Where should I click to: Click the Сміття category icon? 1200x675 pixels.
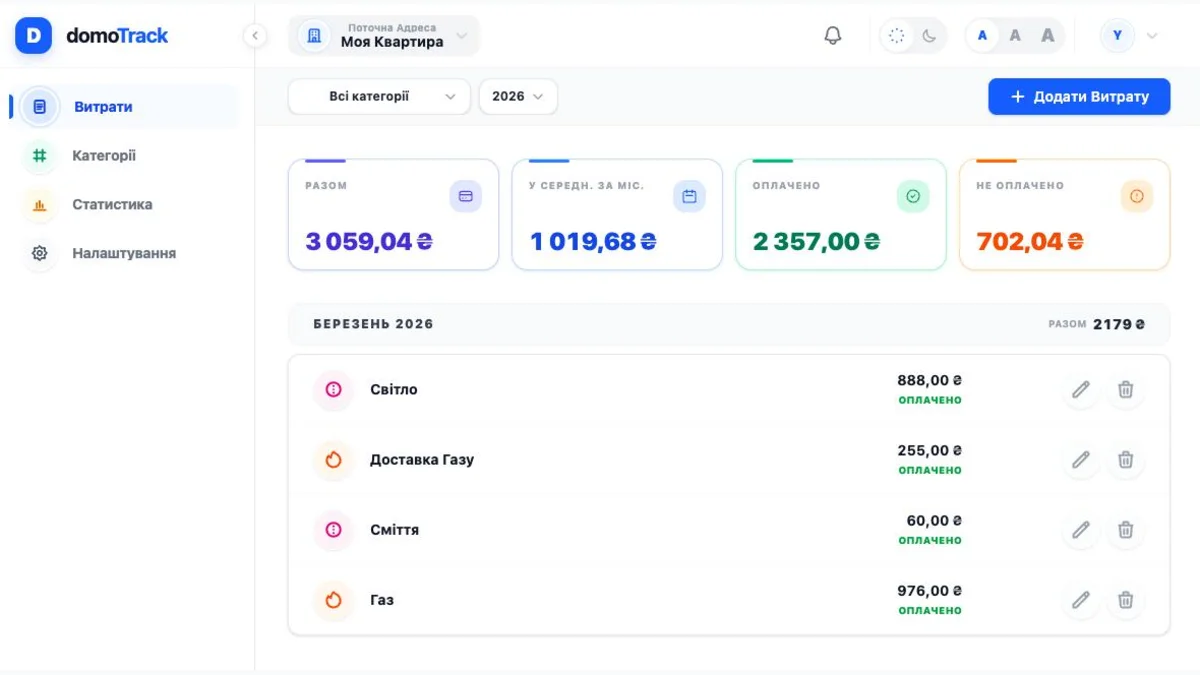pos(334,530)
